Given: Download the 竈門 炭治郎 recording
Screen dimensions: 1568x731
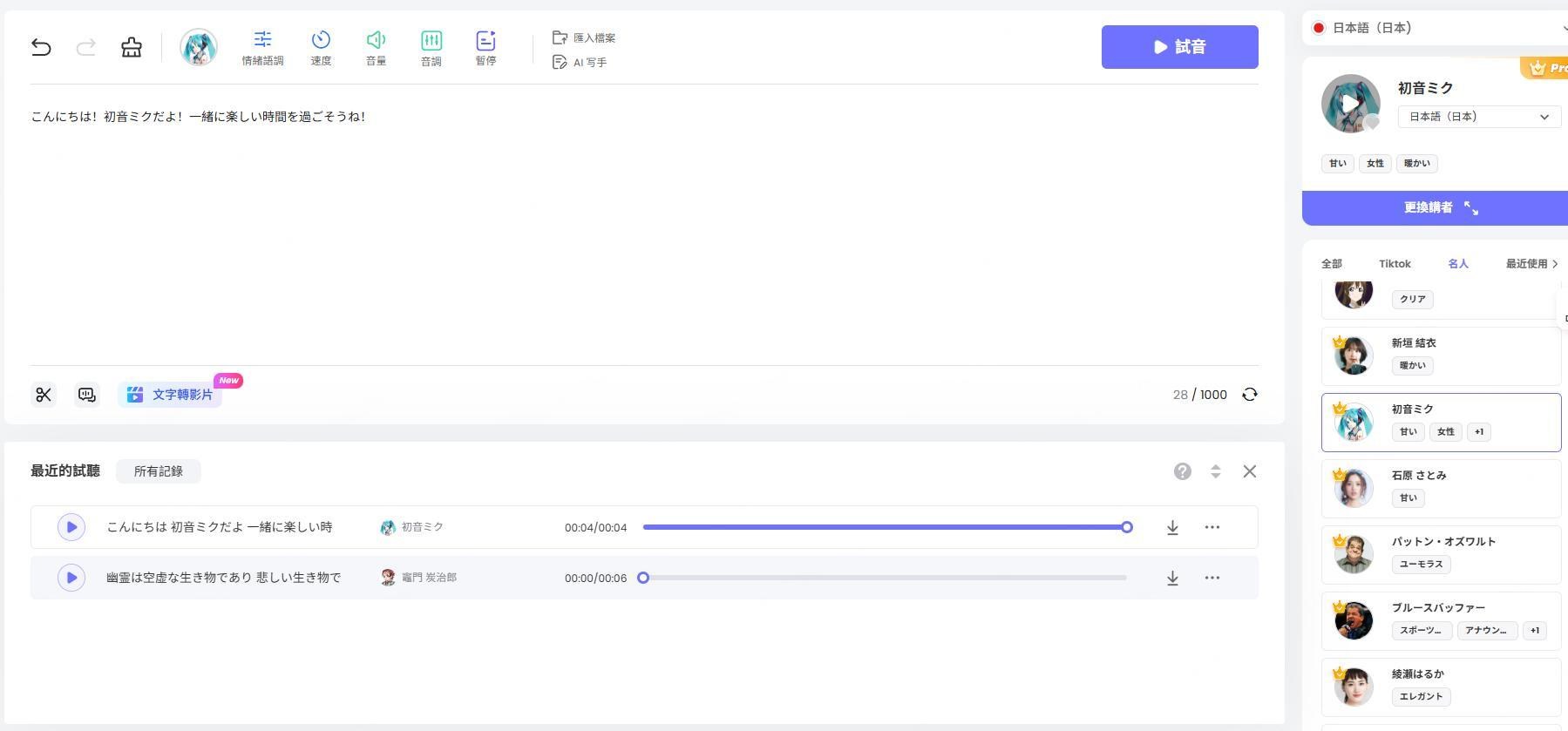Looking at the screenshot, I should 1173,578.
